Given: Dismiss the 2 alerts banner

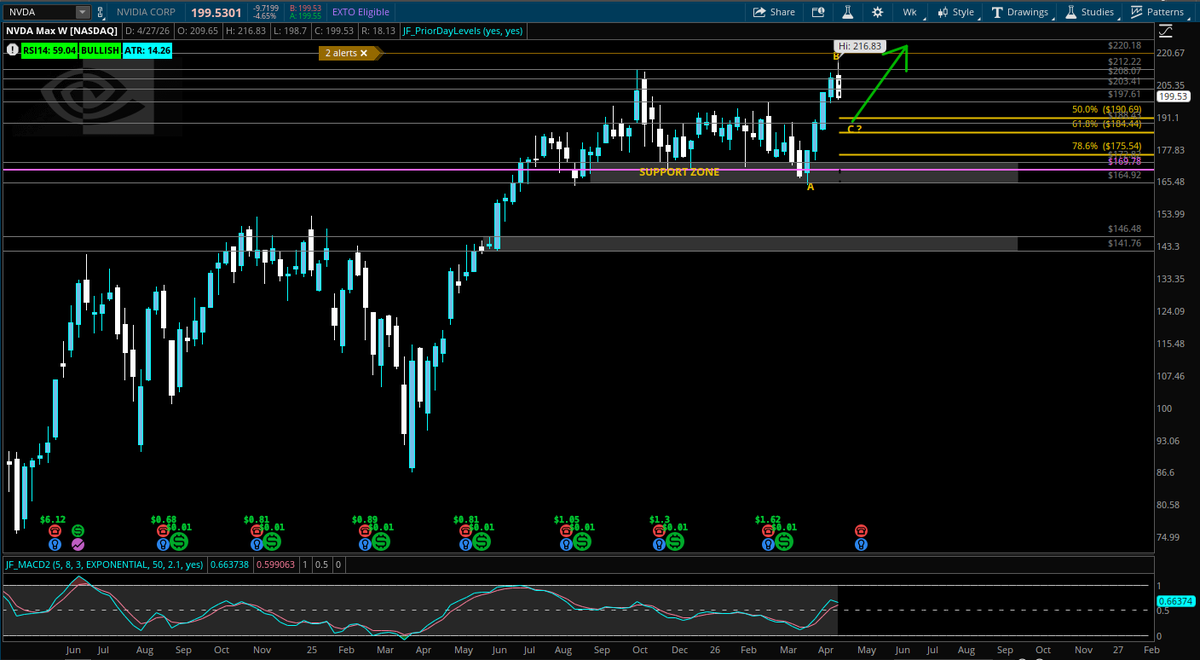Looking at the screenshot, I should pos(364,53).
